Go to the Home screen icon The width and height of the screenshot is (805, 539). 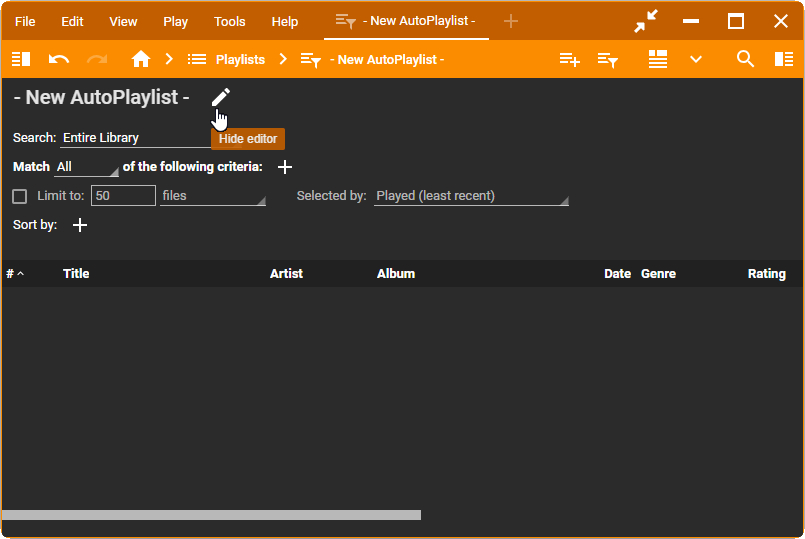point(141,59)
